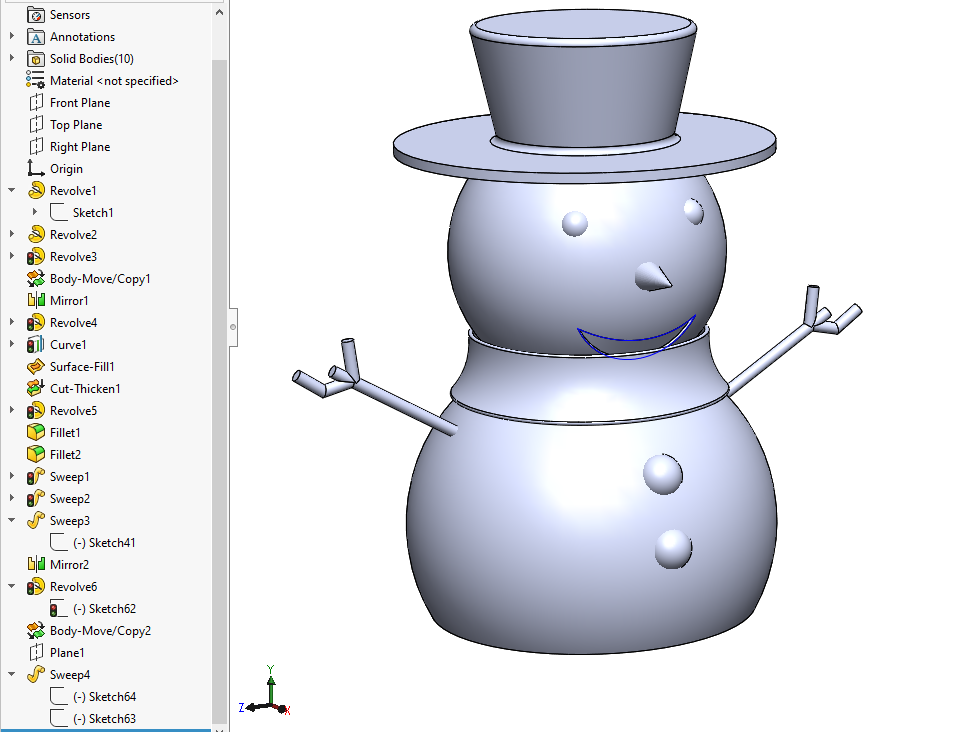Select the Sketch64 label
Screen dimensions: 958x732
(104, 697)
